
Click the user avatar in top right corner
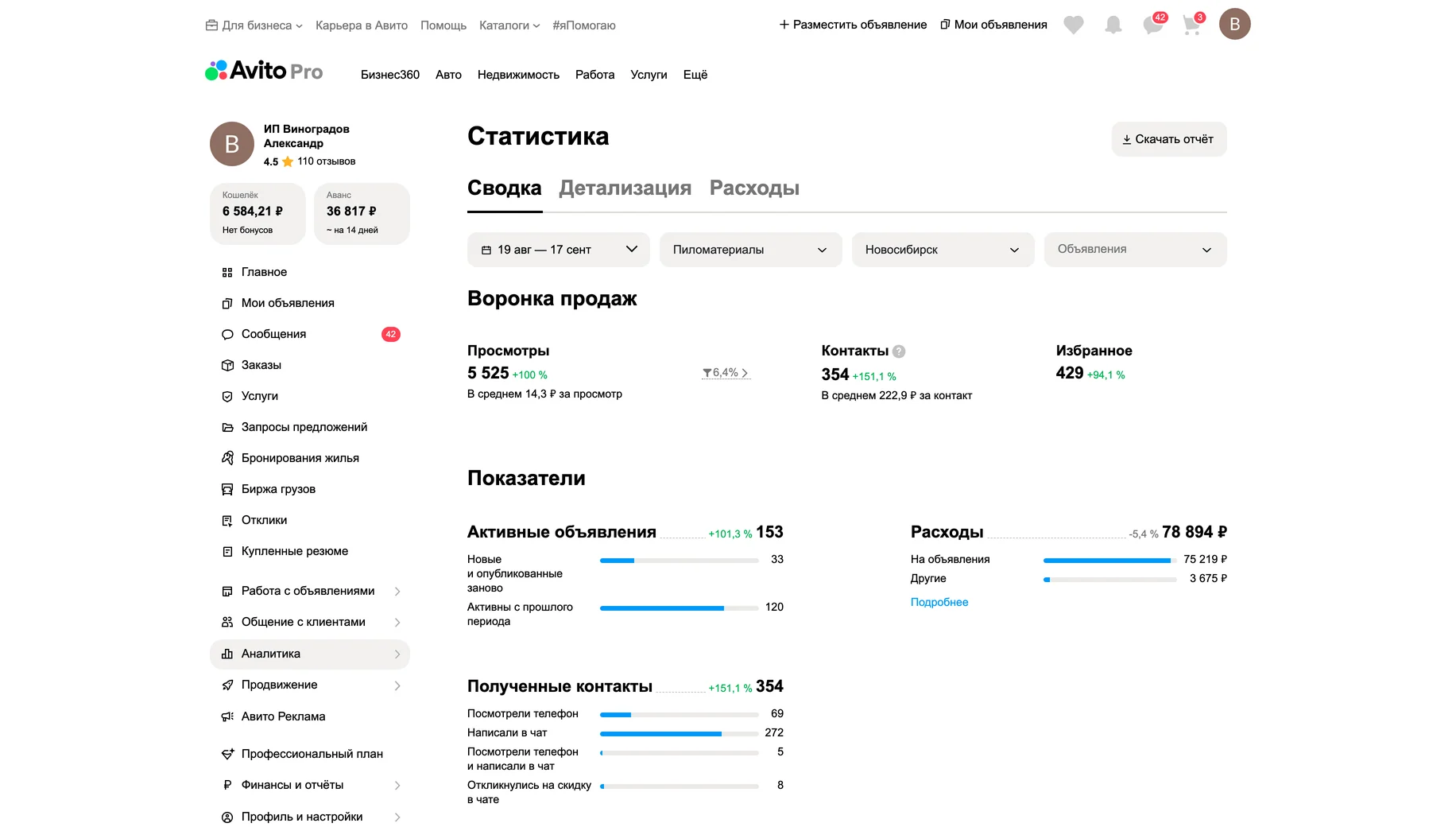[x=1234, y=24]
